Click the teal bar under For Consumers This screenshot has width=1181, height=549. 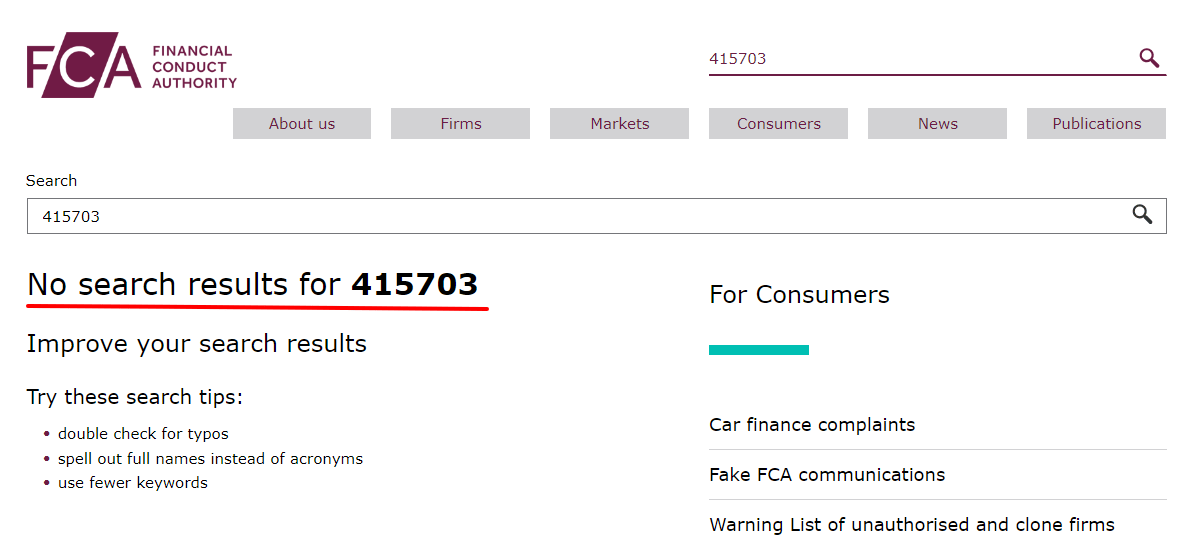pyautogui.click(x=758, y=350)
